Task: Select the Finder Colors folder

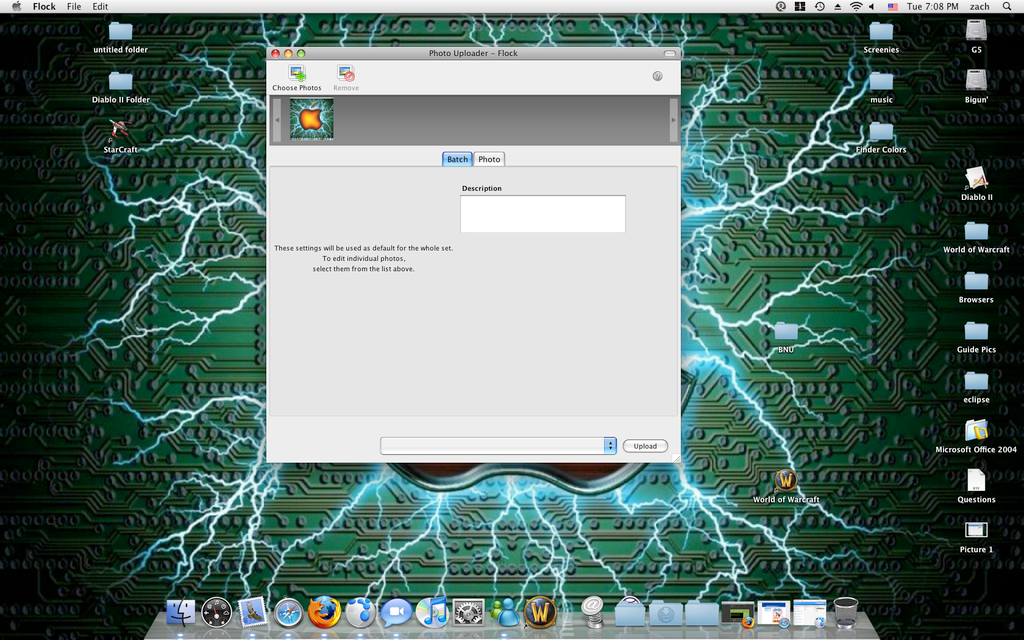Action: [x=881, y=137]
